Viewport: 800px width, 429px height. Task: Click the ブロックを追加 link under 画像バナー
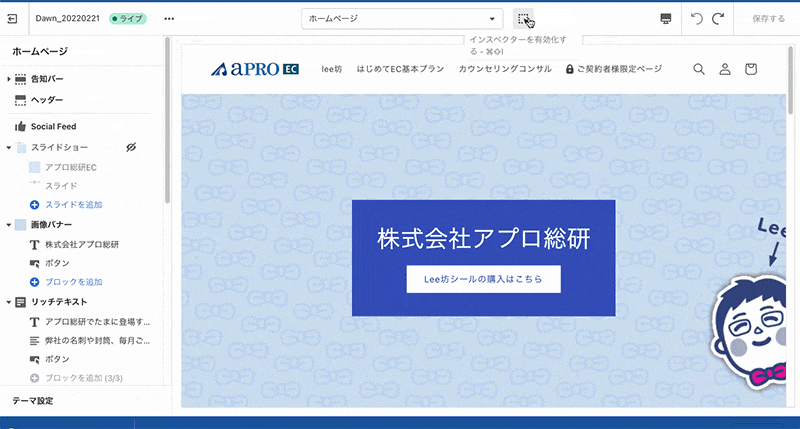click(x=74, y=282)
